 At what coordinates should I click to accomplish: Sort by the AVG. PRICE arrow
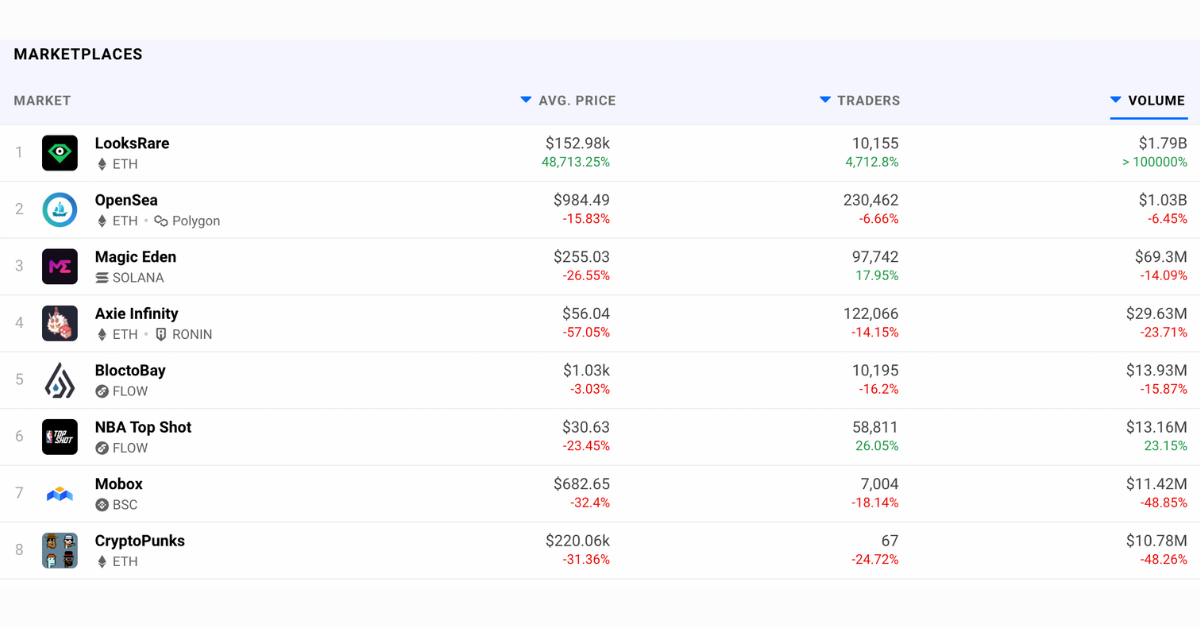(526, 100)
